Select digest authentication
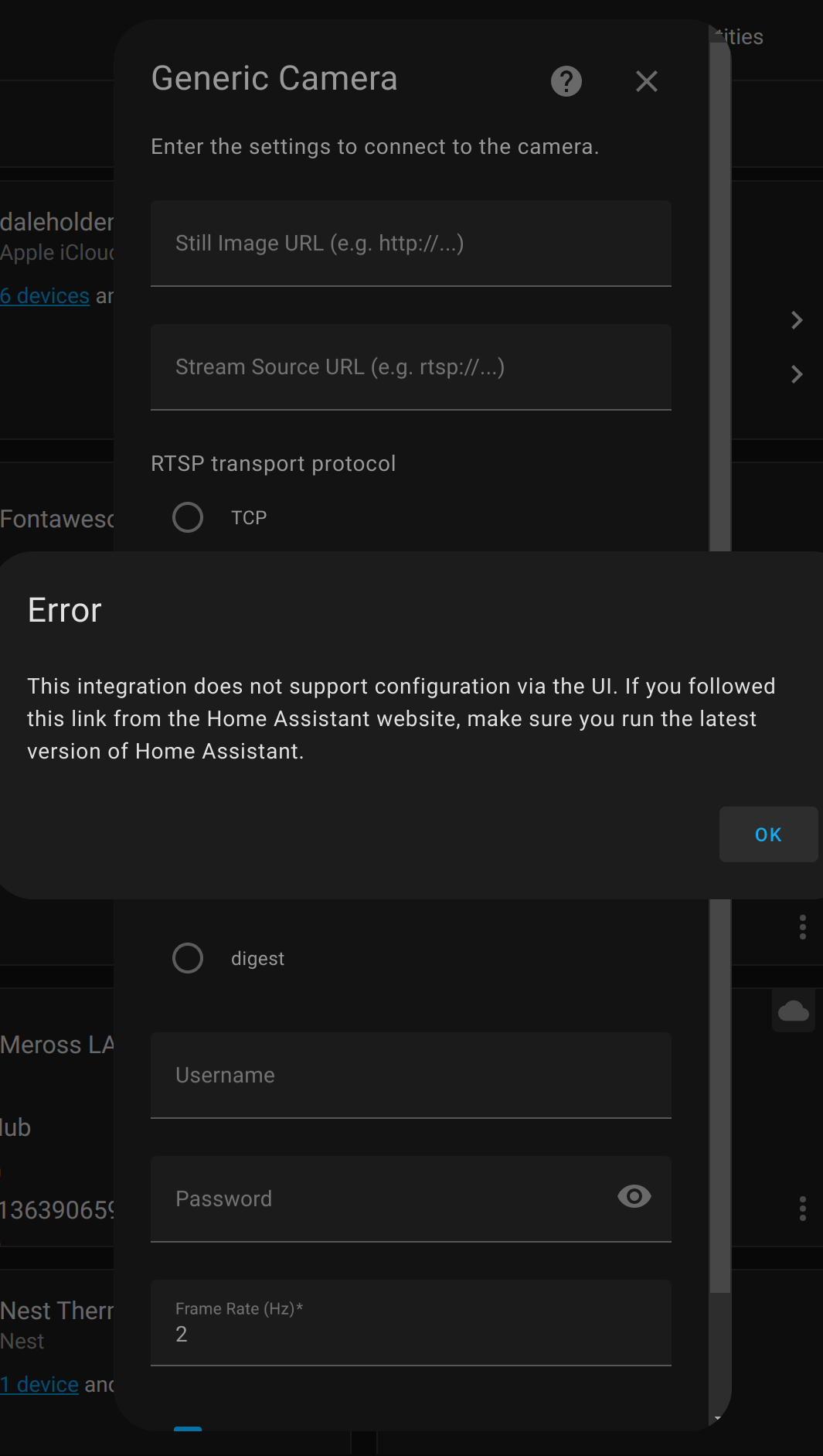 [x=188, y=958]
